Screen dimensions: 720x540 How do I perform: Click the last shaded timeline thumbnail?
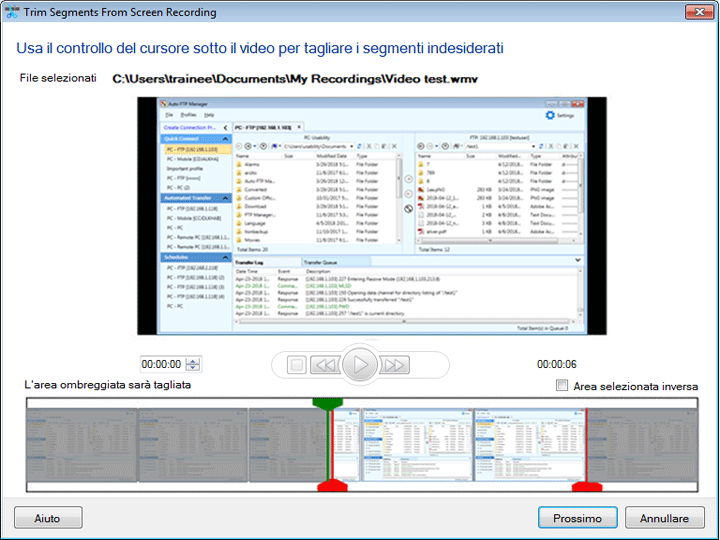pyautogui.click(x=640, y=444)
